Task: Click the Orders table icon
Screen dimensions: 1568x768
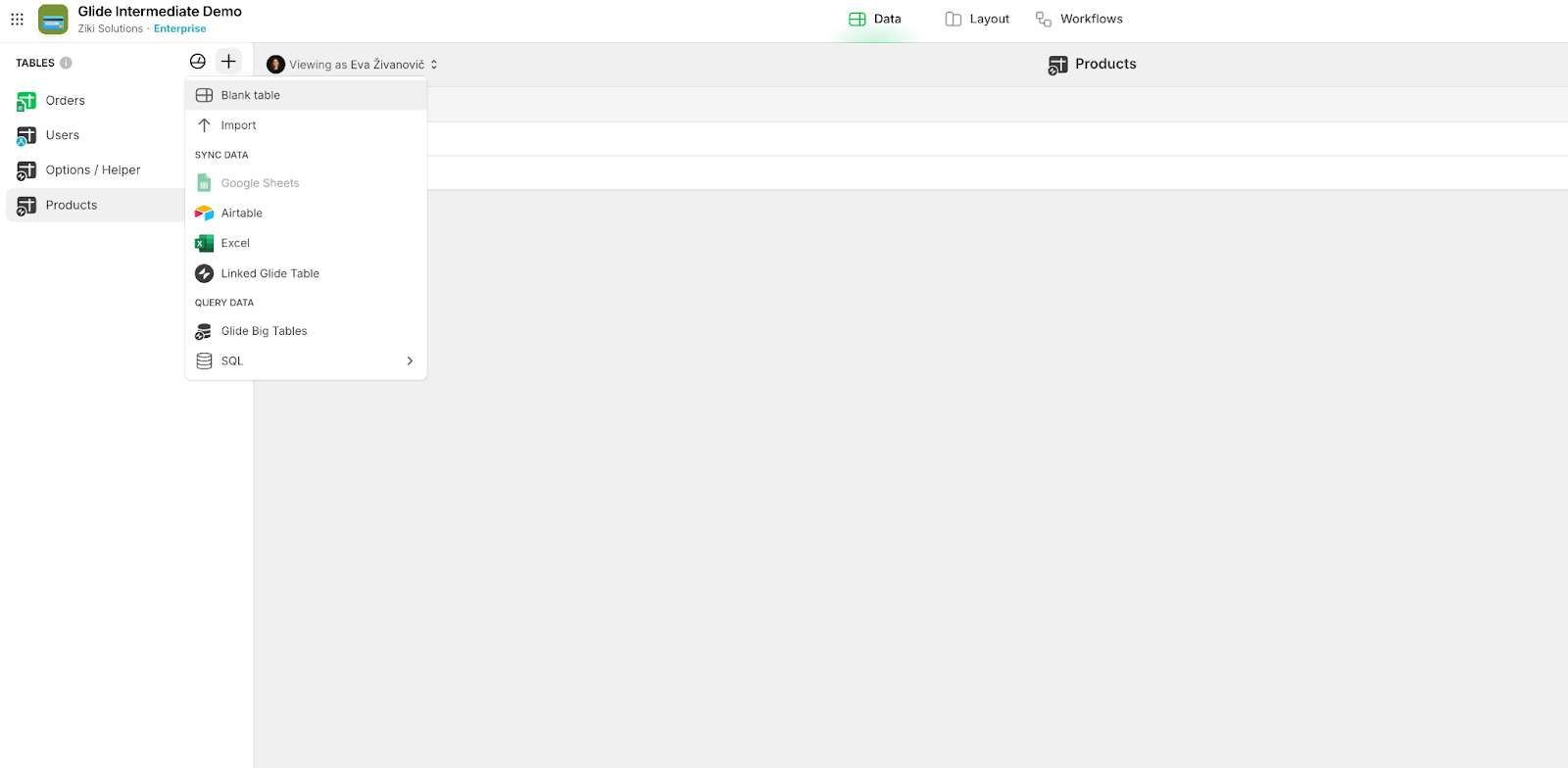Action: [26, 101]
